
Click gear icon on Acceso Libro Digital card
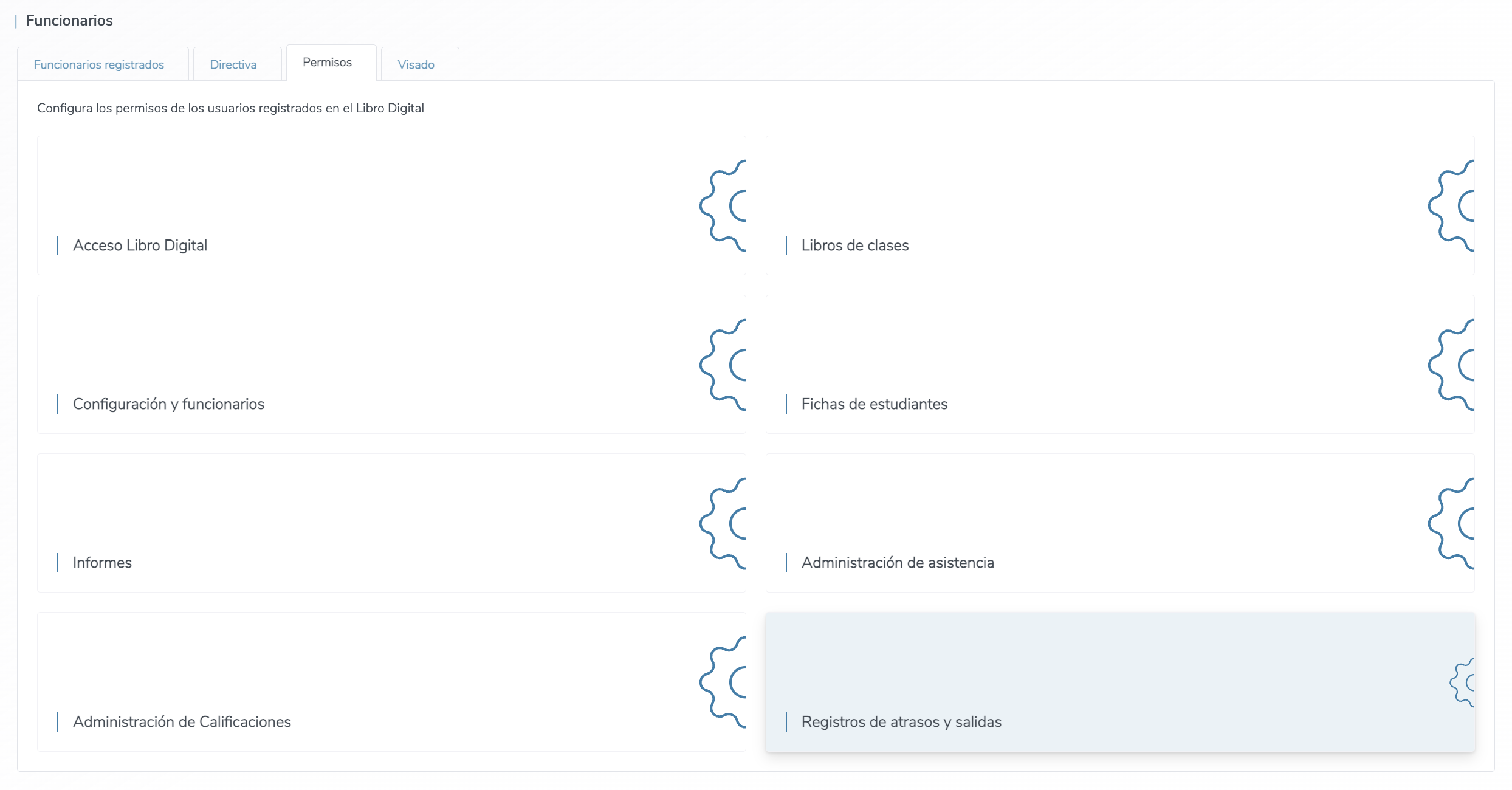724,206
